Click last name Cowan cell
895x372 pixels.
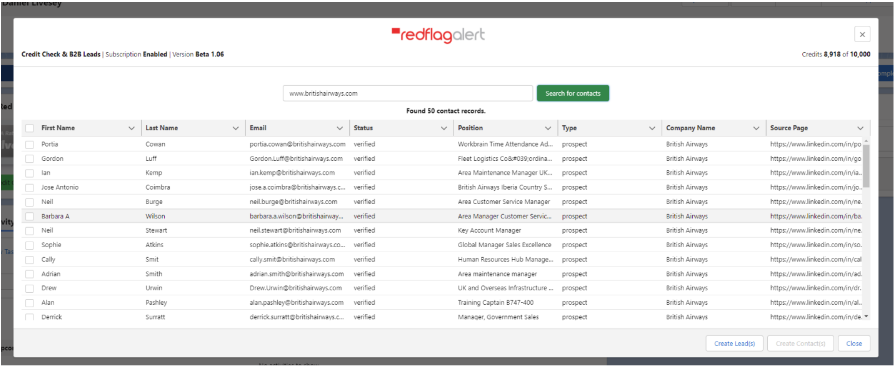pyautogui.click(x=155, y=144)
